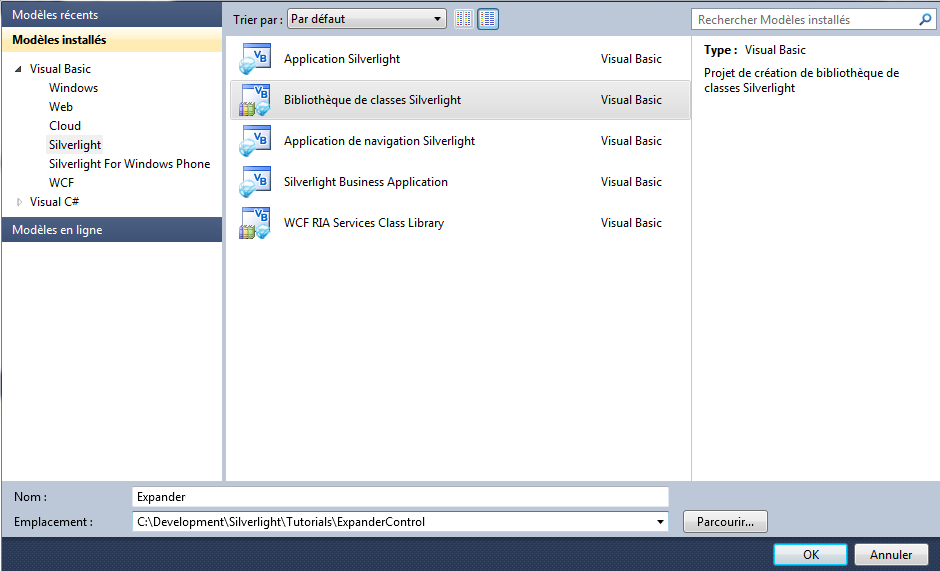The width and height of the screenshot is (940, 571).
Task: Click the WCF RIA Services Class Library icon
Action: (x=254, y=223)
